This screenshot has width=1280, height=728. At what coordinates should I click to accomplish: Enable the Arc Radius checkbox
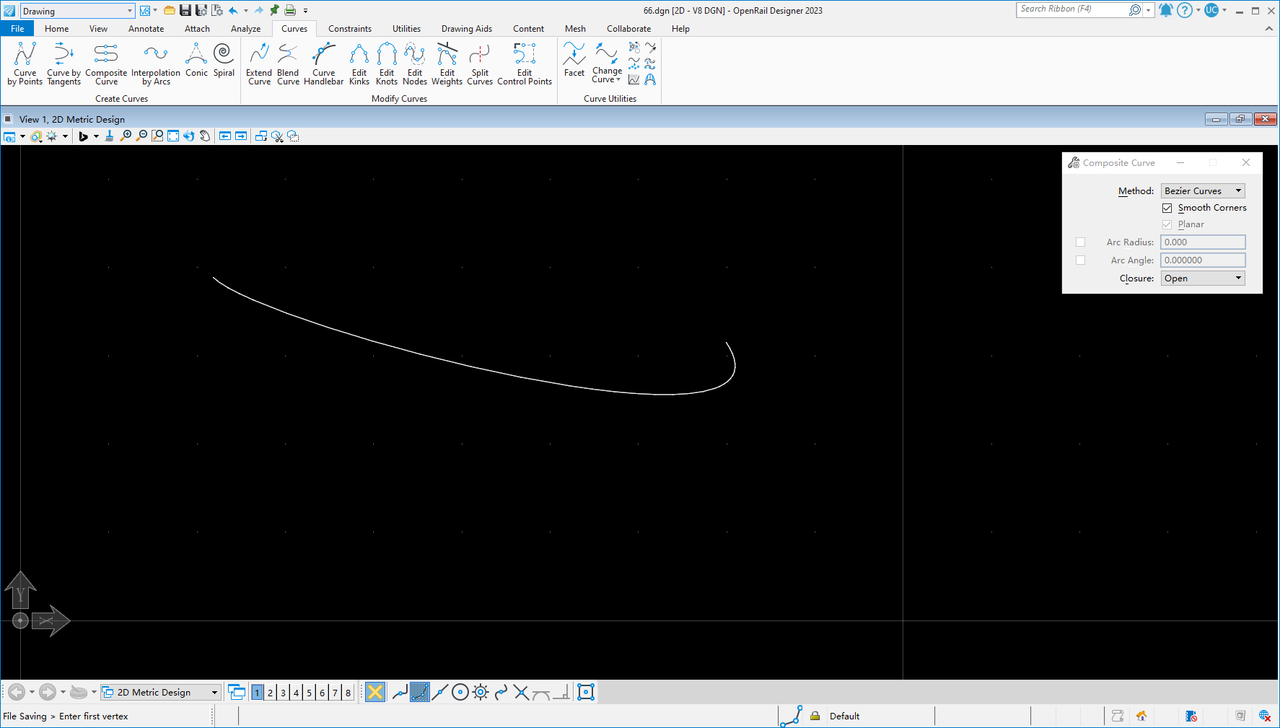tap(1080, 242)
